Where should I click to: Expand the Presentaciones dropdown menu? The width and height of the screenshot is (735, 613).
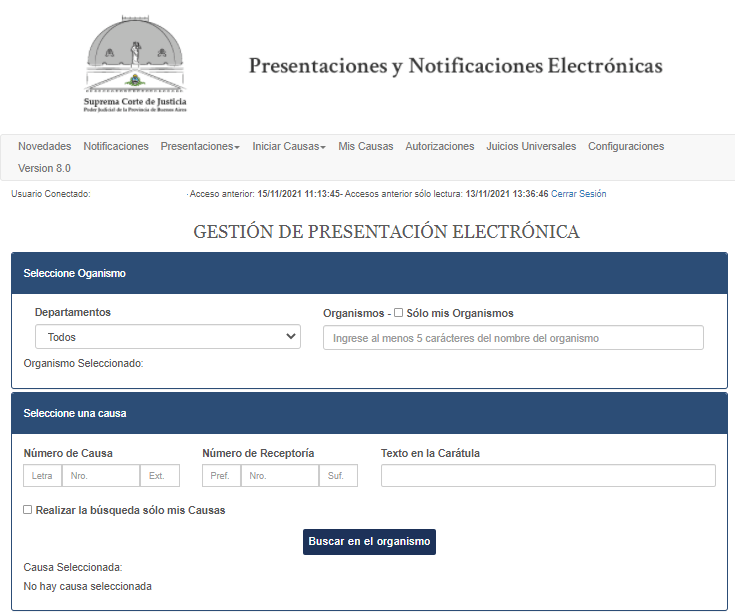[200, 146]
